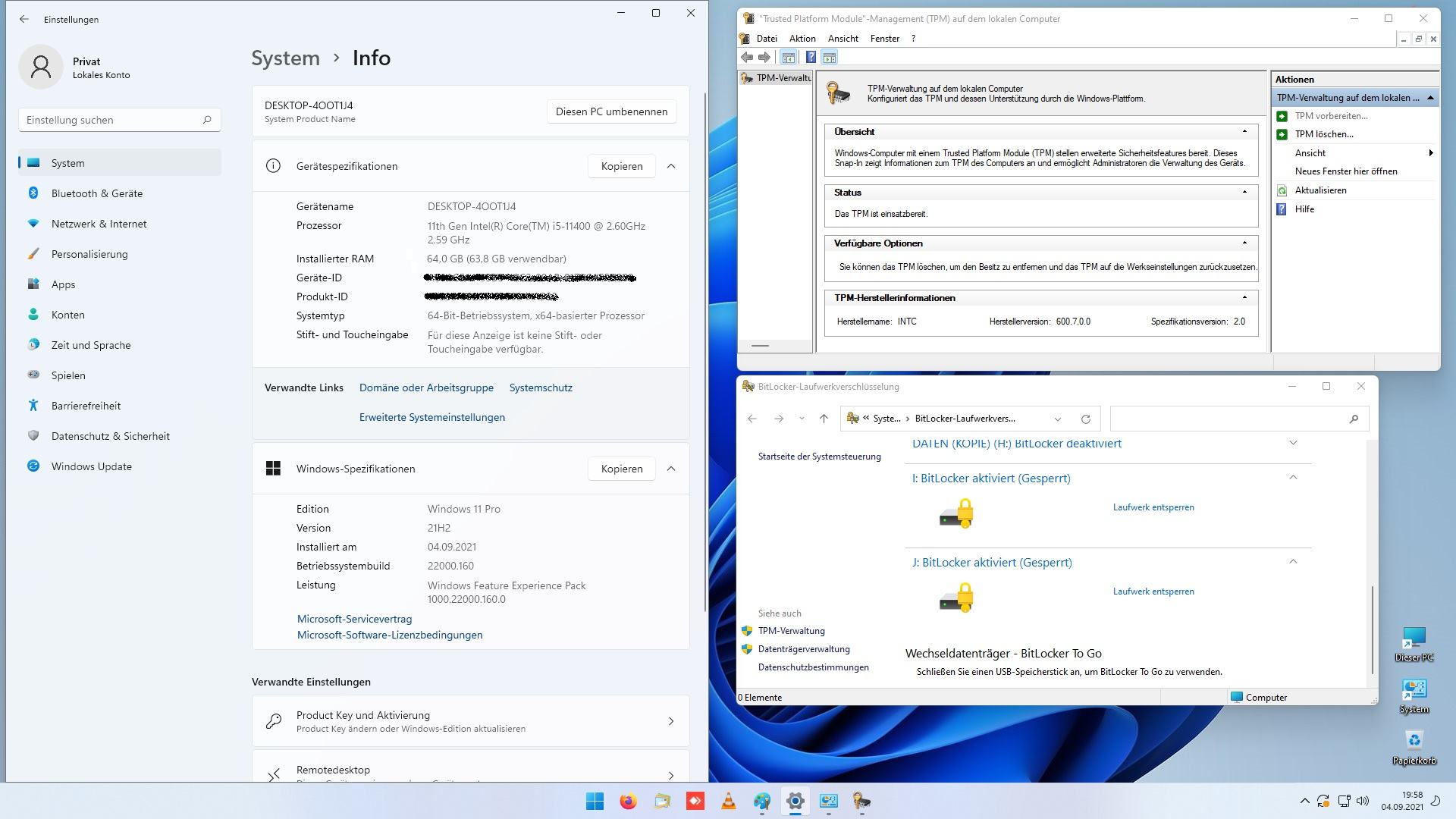Toggle the action pane toolbar icon in TPM window

(x=829, y=58)
